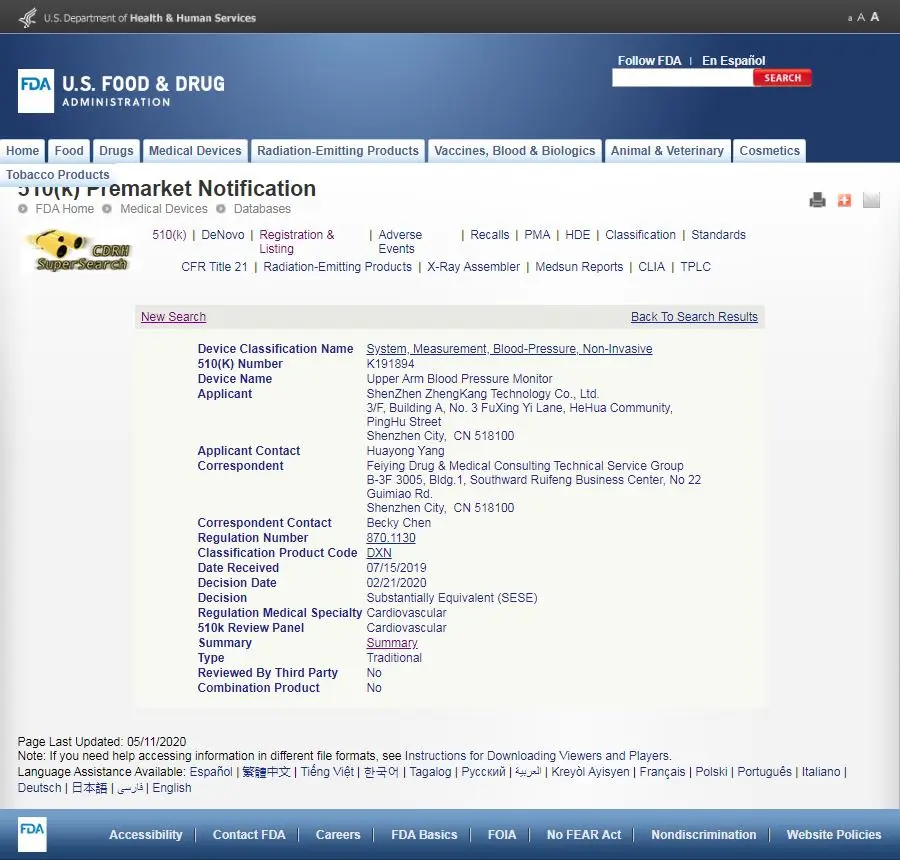Open the Drugs tab
900x860 pixels.
point(116,151)
